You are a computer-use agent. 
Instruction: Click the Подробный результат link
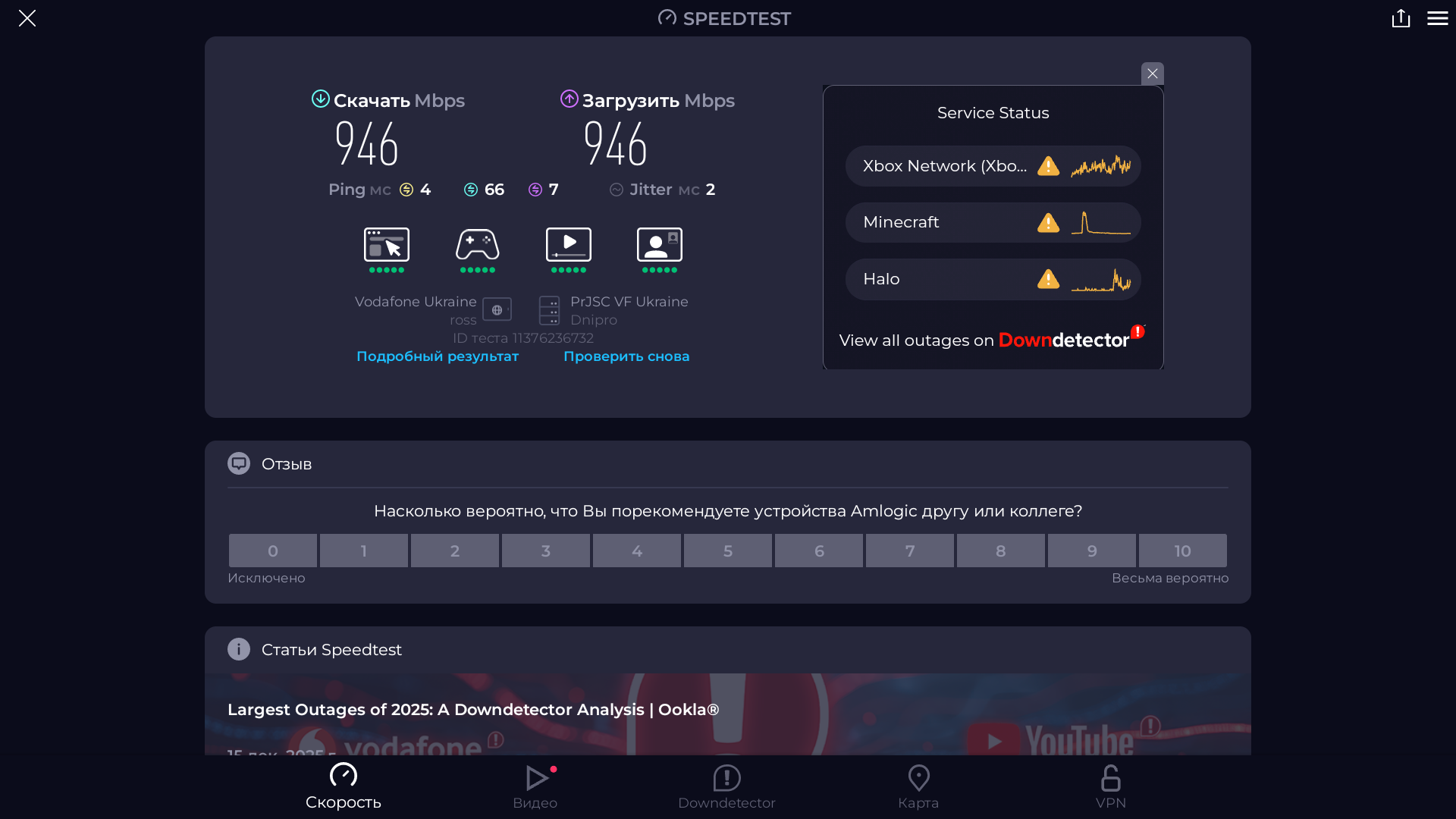(438, 356)
